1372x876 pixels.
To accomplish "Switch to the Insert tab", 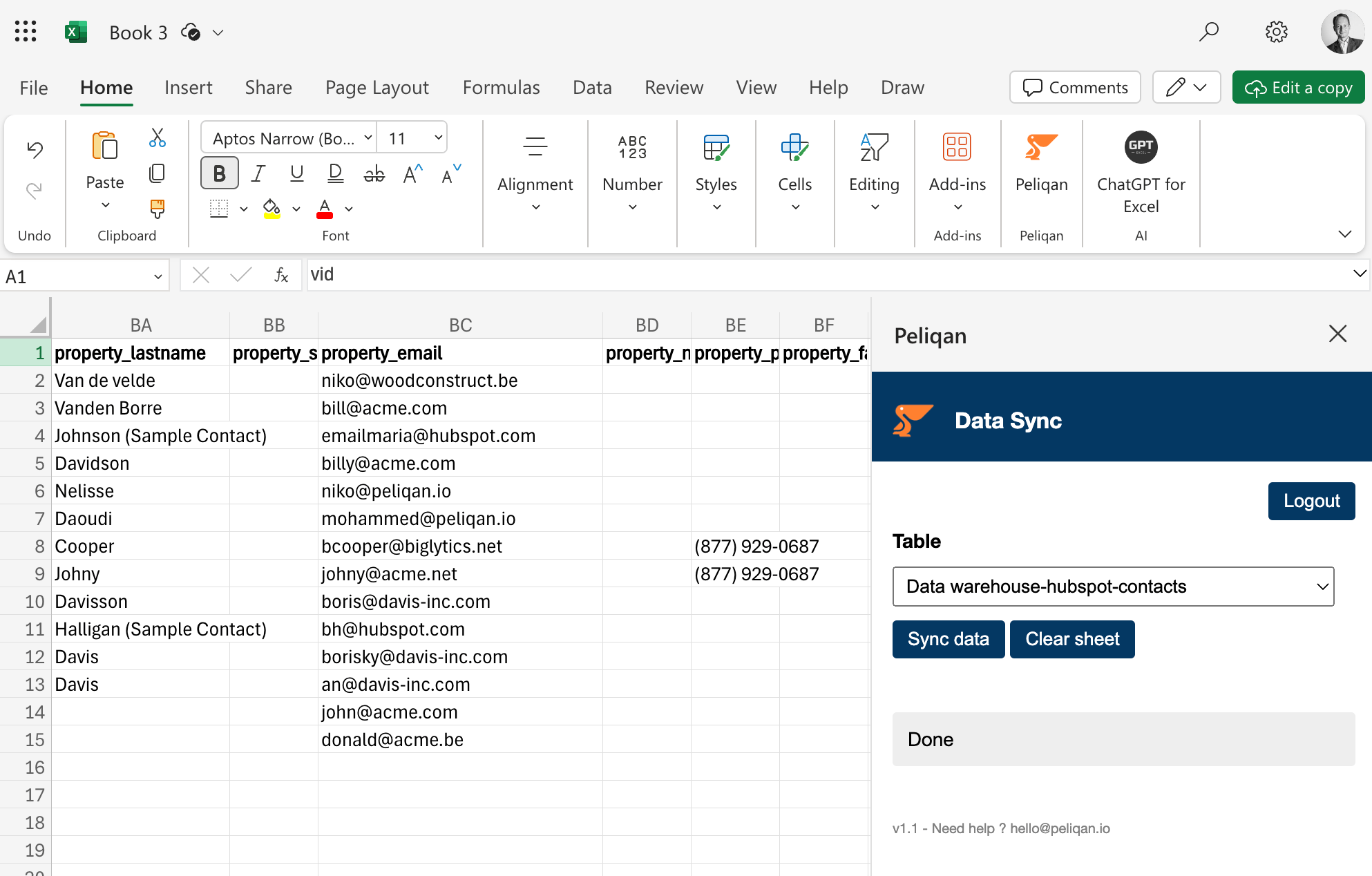I will pos(189,88).
